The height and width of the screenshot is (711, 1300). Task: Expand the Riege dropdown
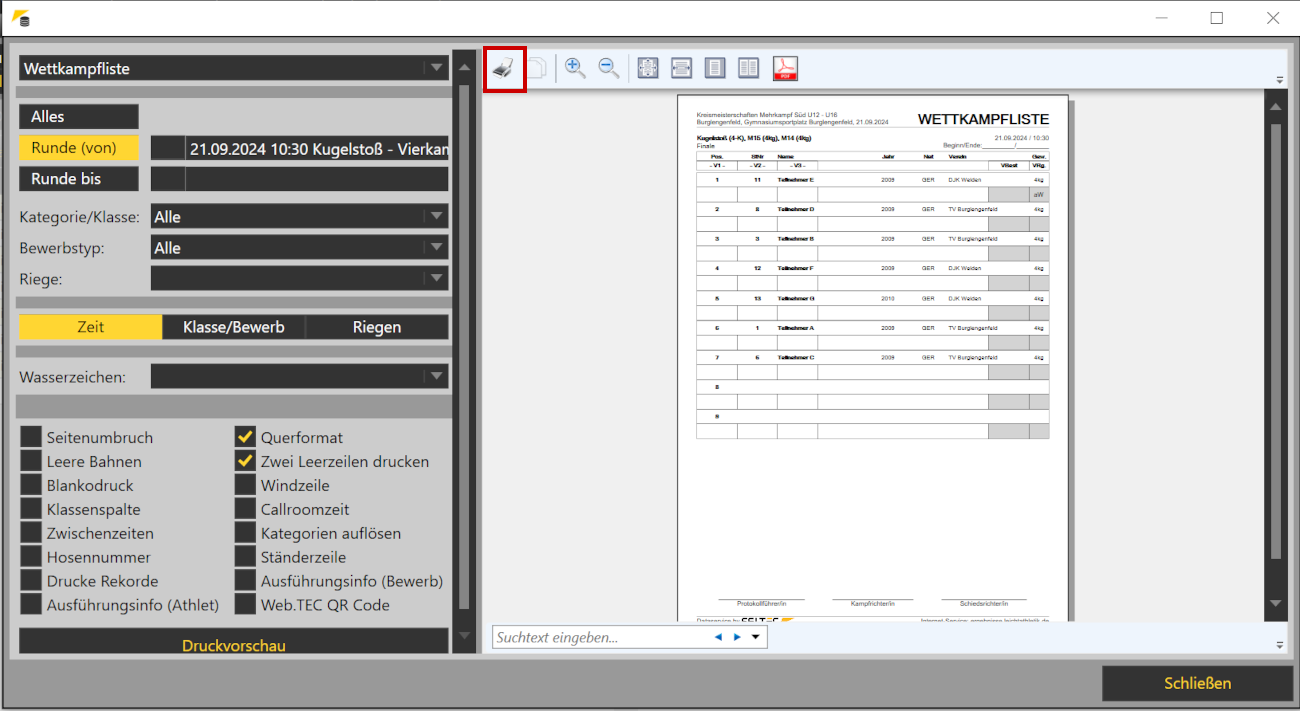coord(299,278)
